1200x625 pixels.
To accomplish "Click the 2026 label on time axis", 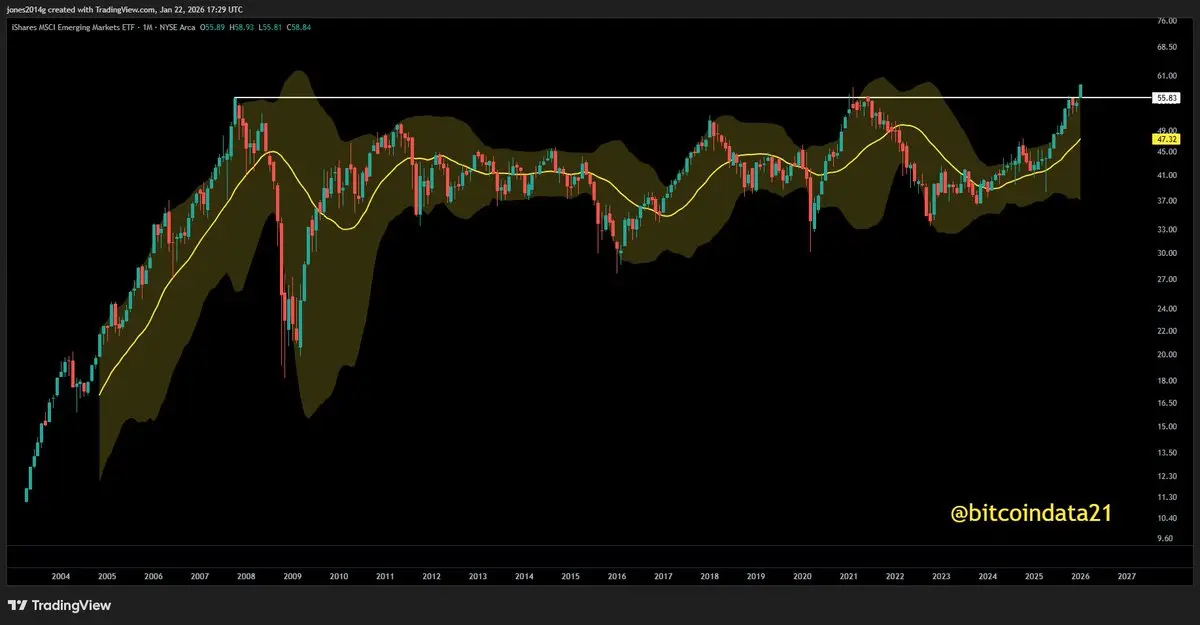I will point(1080,577).
